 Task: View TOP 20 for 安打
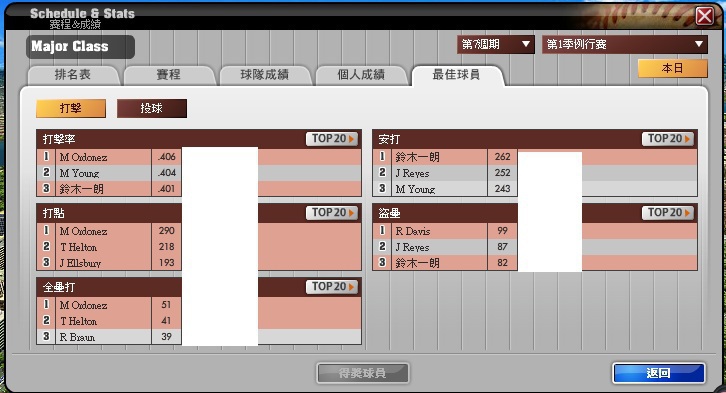tap(668, 139)
